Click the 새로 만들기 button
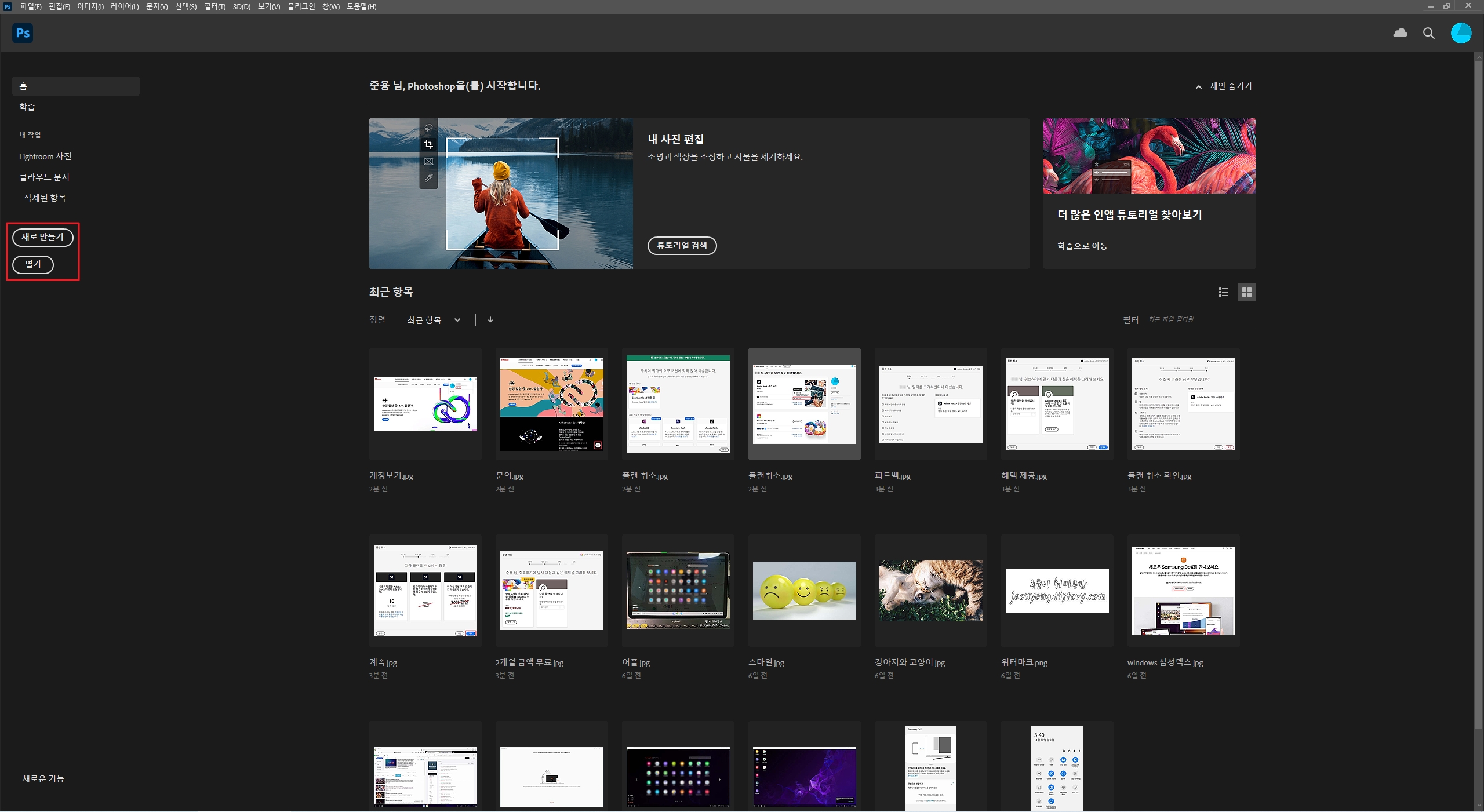Screen dimensions: 1484x812 pos(43,237)
